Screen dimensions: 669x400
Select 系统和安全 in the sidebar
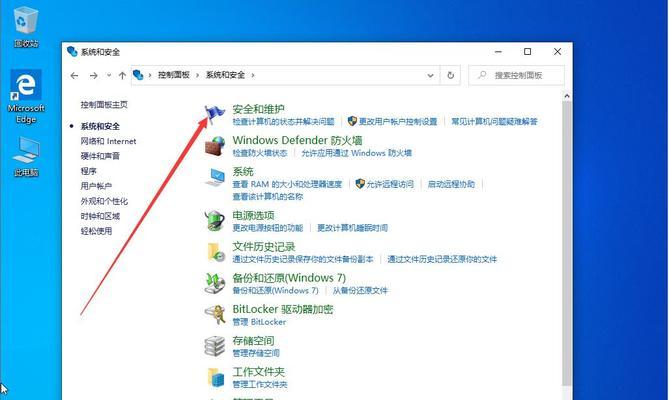pos(100,126)
